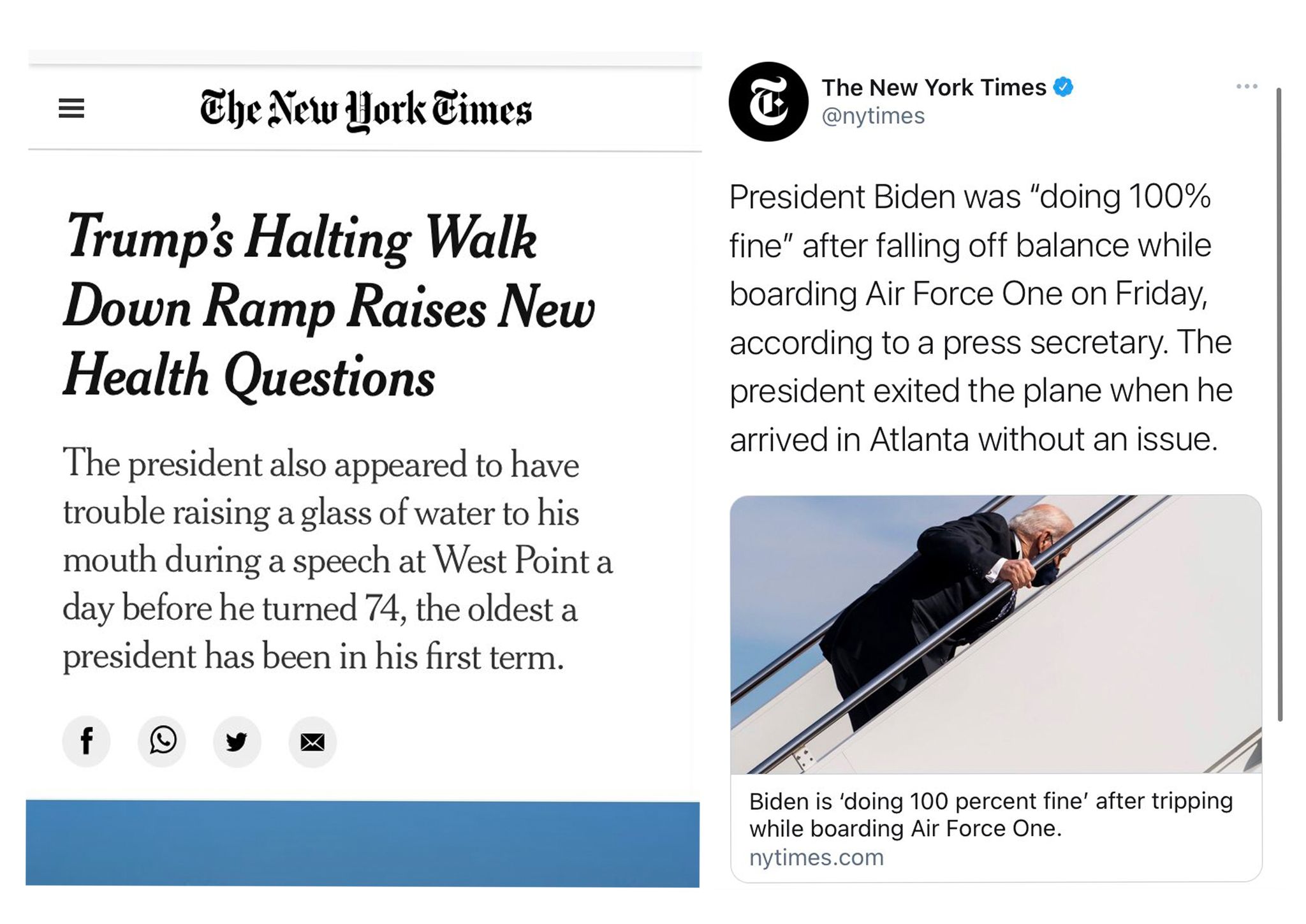1306x924 pixels.
Task: Click the tweet's account display name
Action: click(934, 87)
